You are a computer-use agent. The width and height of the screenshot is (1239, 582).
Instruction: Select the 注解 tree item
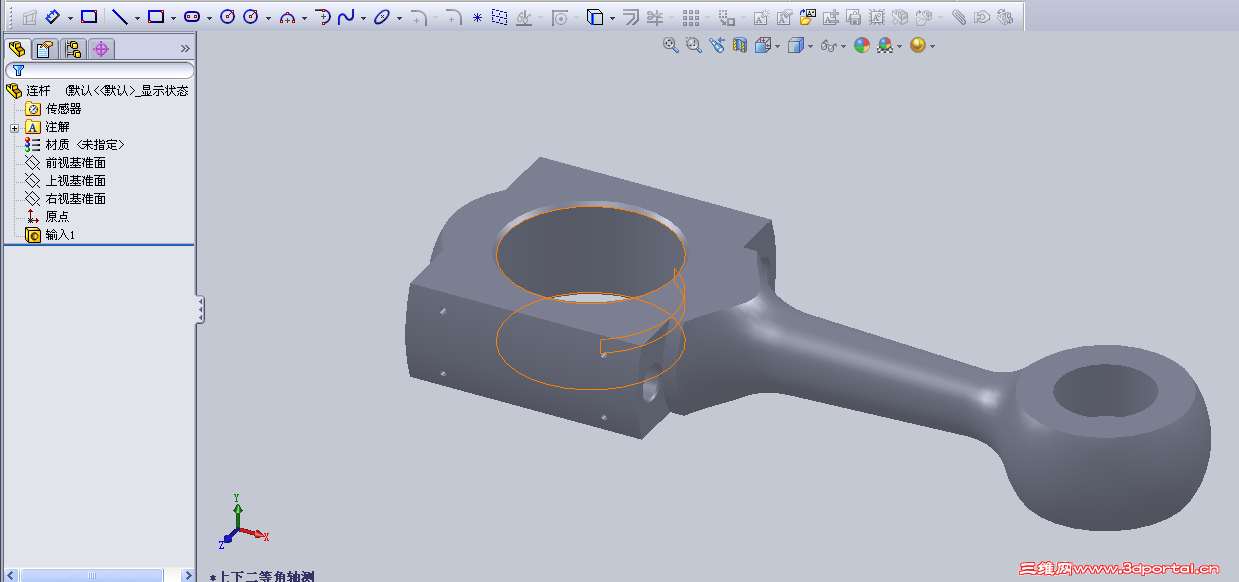click(47, 127)
